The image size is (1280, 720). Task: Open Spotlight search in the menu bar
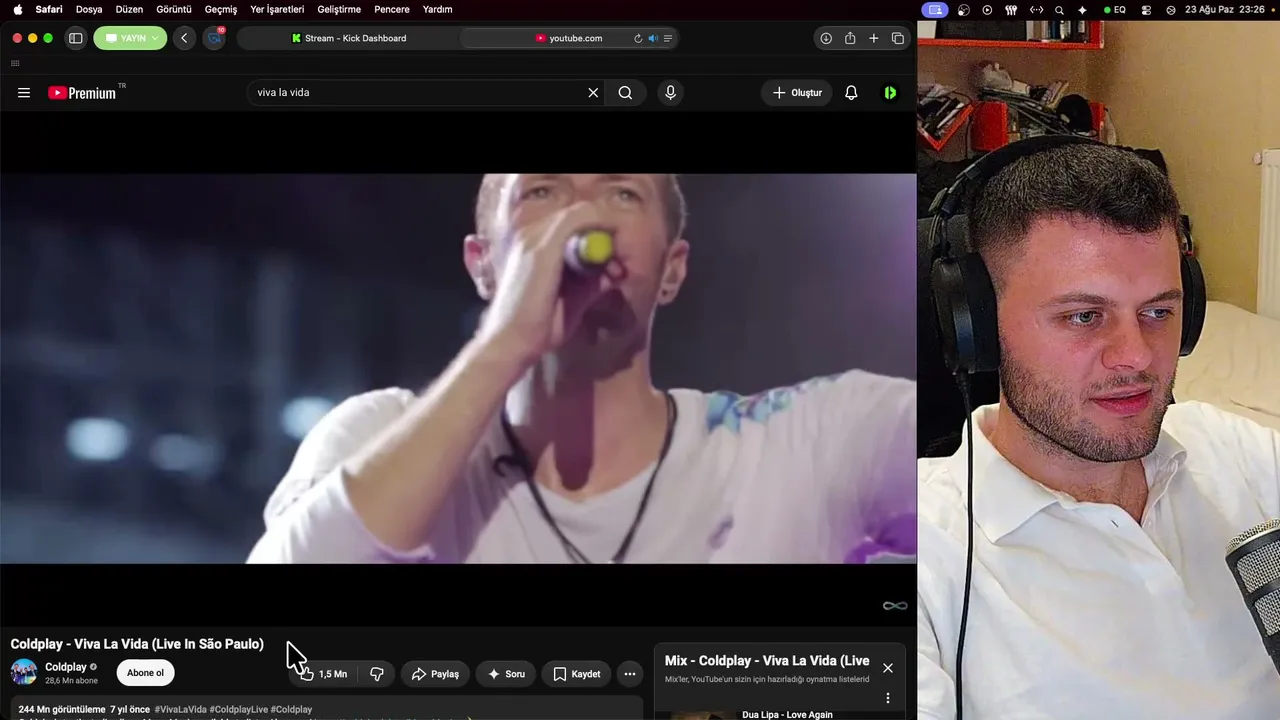[x=1059, y=9]
